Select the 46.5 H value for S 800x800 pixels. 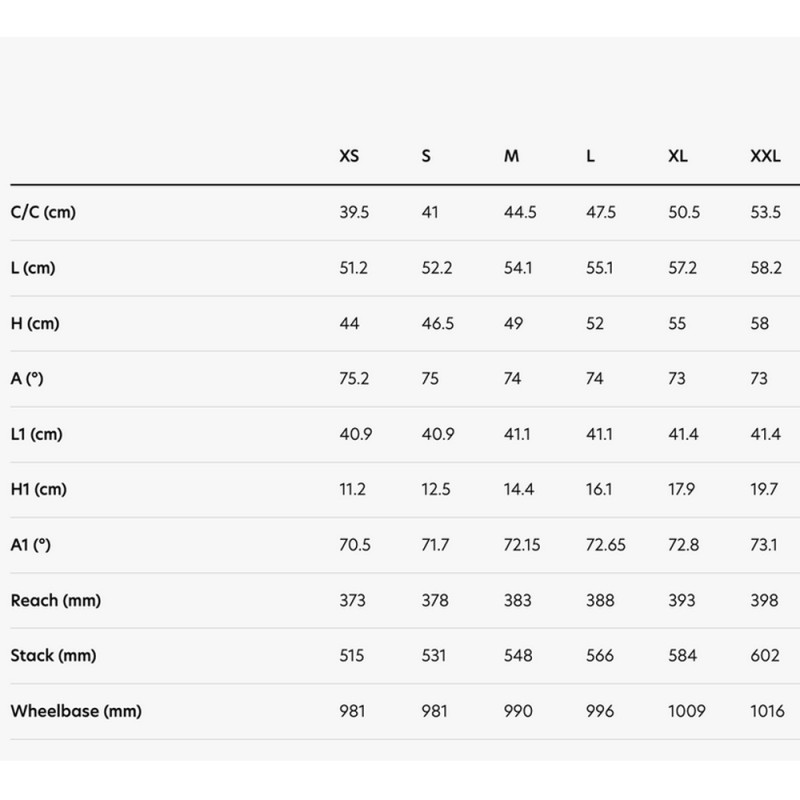coord(437,323)
